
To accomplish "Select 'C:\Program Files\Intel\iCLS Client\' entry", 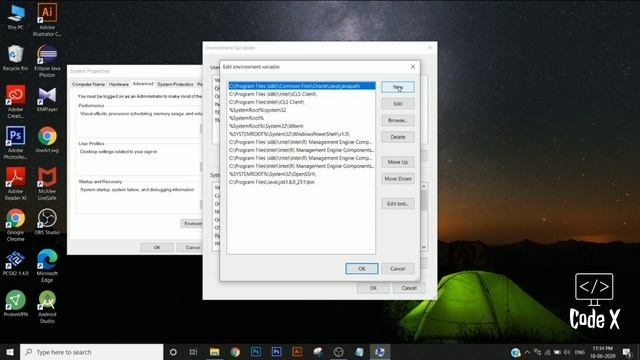I will pos(301,102).
